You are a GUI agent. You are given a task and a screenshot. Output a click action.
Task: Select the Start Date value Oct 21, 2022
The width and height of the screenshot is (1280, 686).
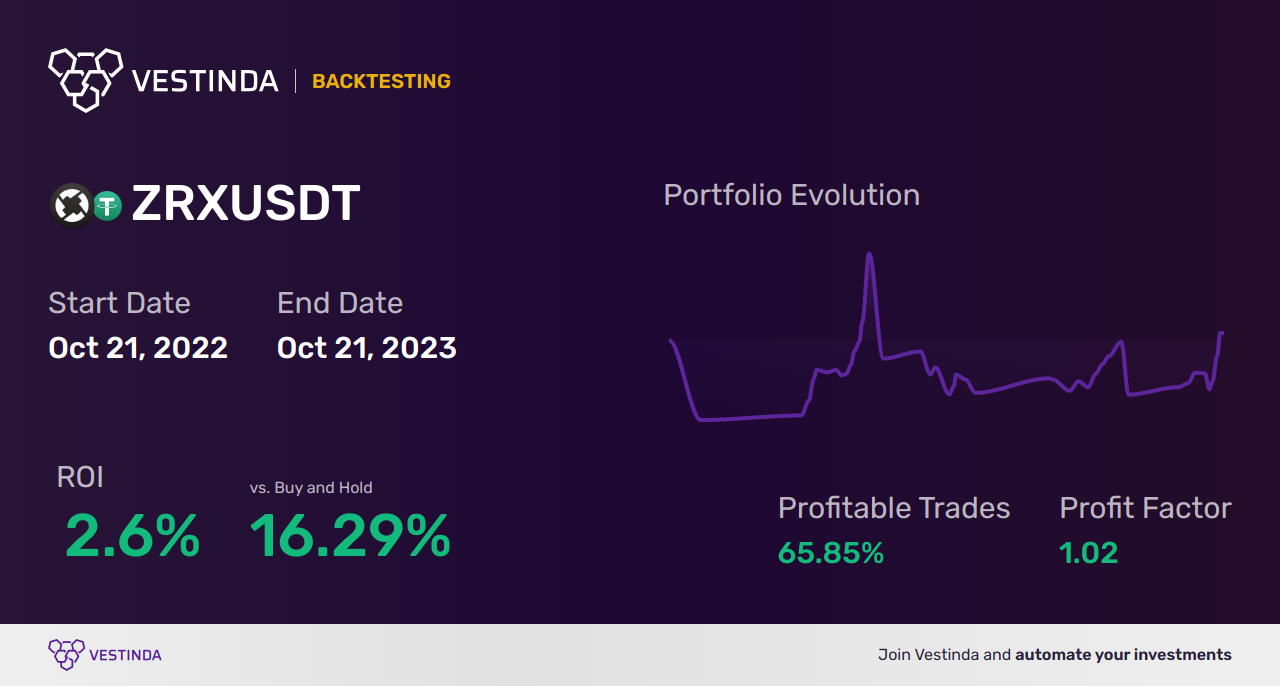pos(138,348)
